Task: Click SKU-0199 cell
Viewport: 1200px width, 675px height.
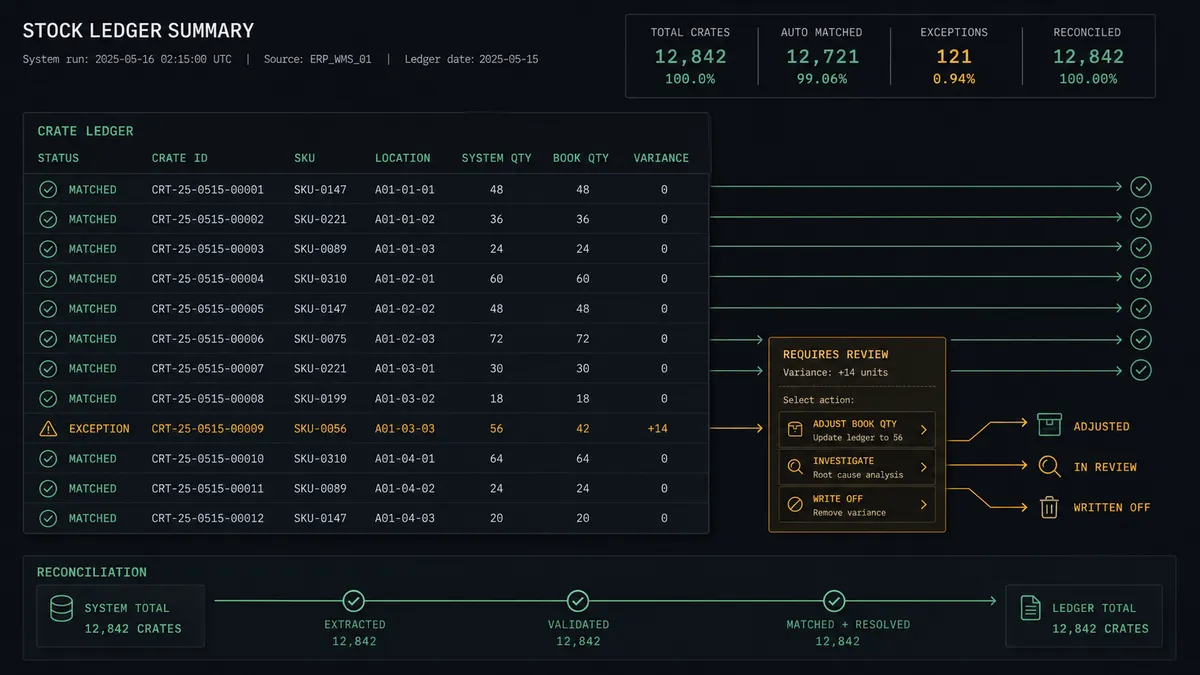Action: 320,399
